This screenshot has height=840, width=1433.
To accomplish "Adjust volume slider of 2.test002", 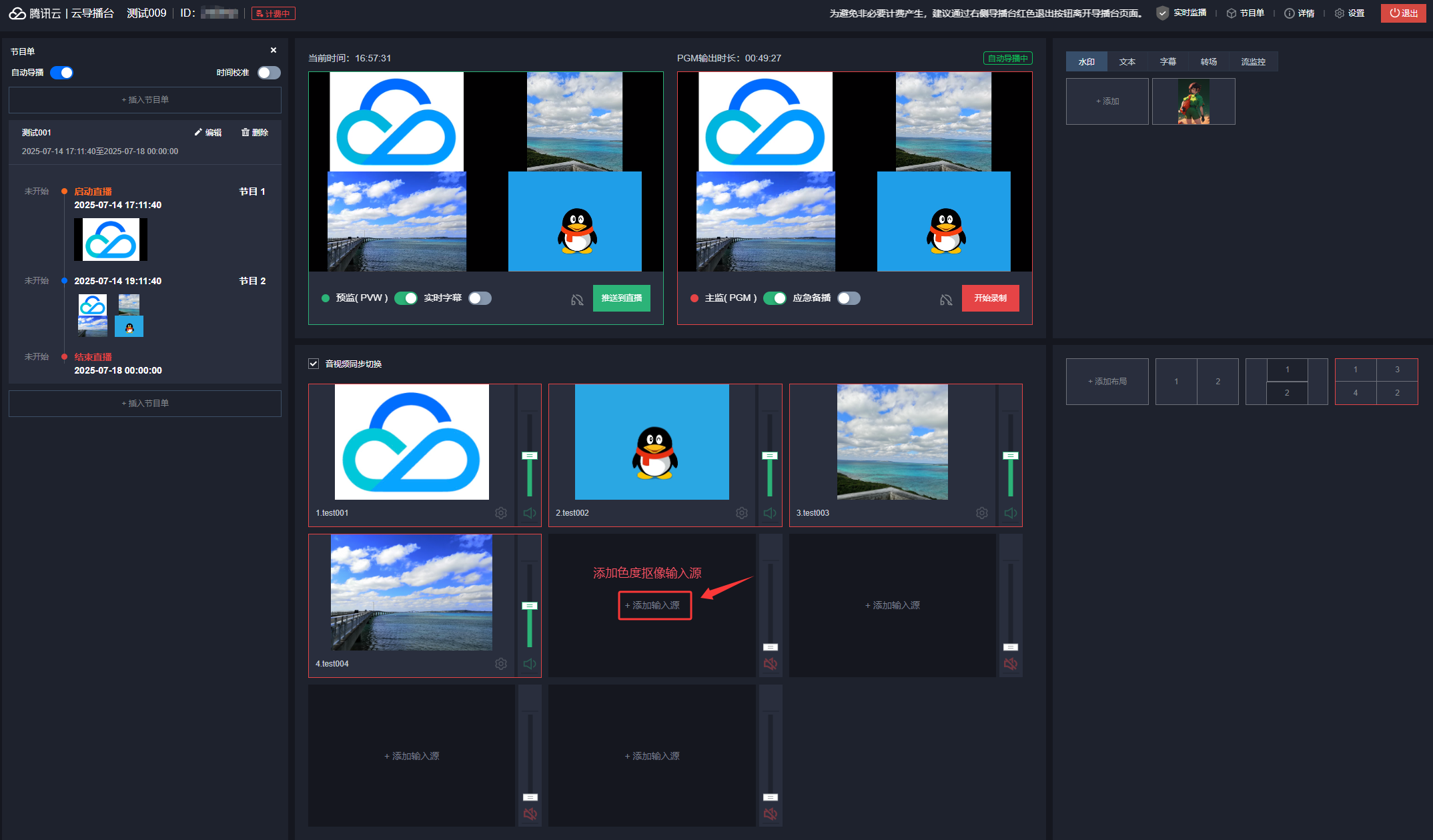I will [770, 456].
